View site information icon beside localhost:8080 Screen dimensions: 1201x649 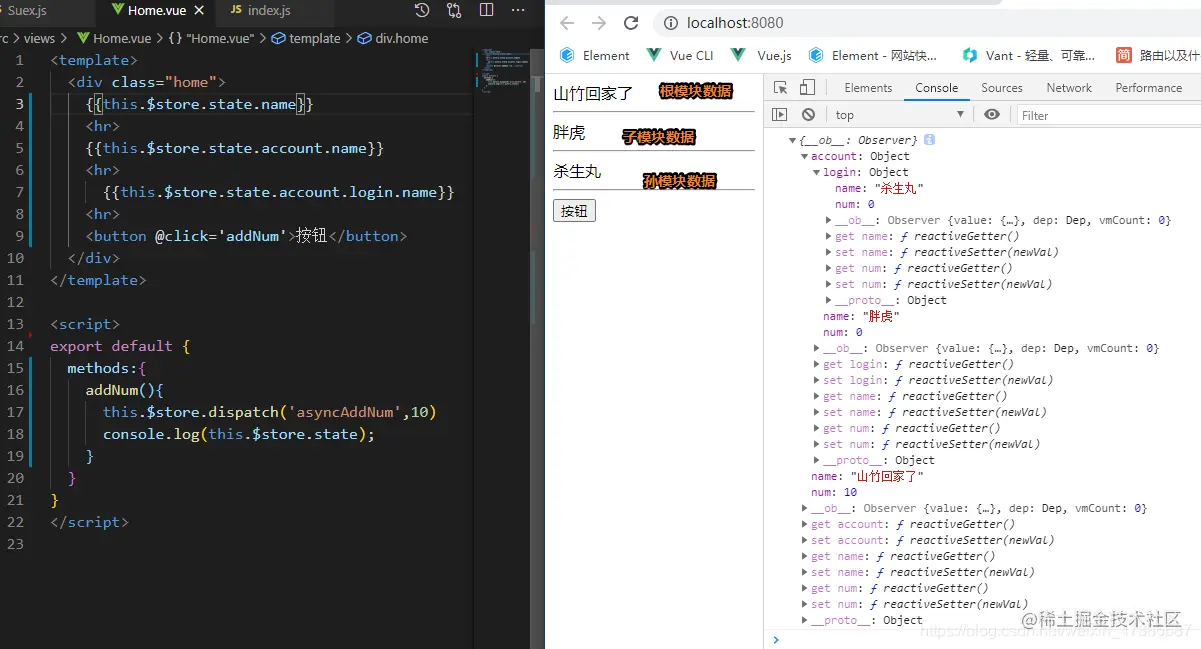[670, 23]
